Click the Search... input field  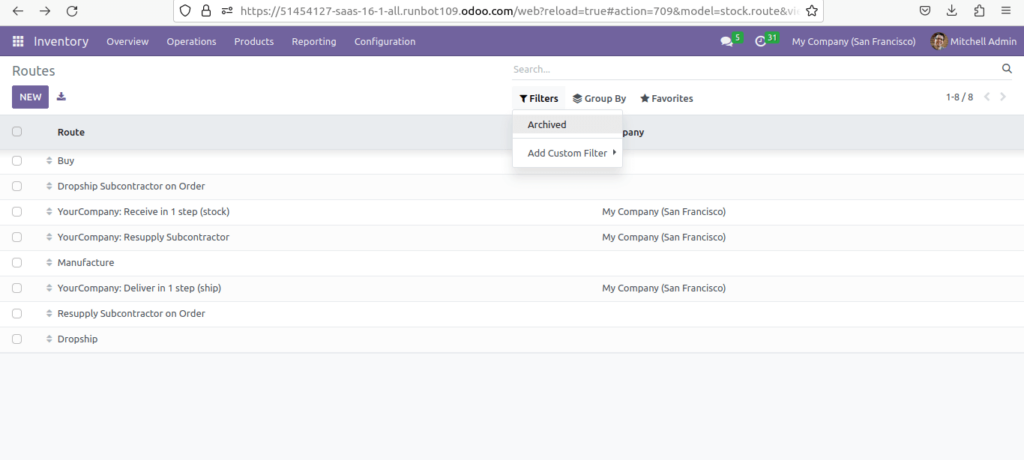pos(754,69)
